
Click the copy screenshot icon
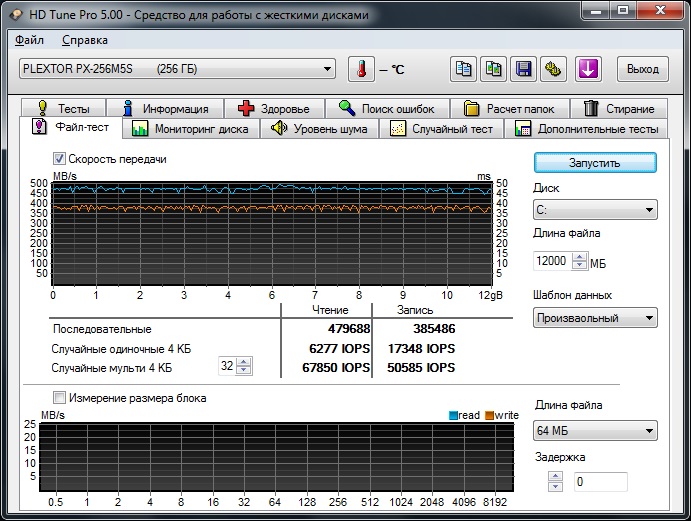pos(493,69)
